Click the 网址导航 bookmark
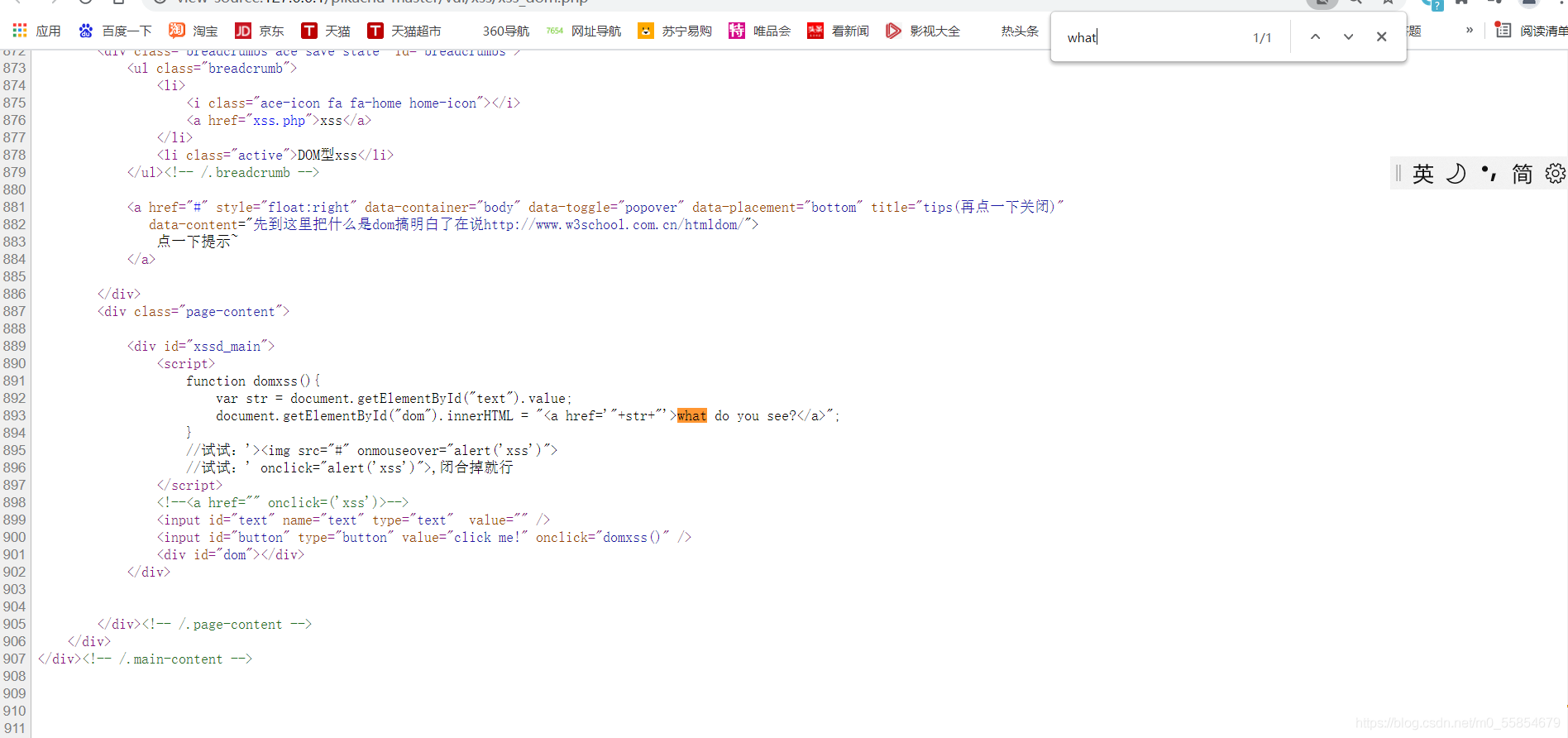Screen dimensions: 1568x738 pyautogui.click(x=584, y=31)
